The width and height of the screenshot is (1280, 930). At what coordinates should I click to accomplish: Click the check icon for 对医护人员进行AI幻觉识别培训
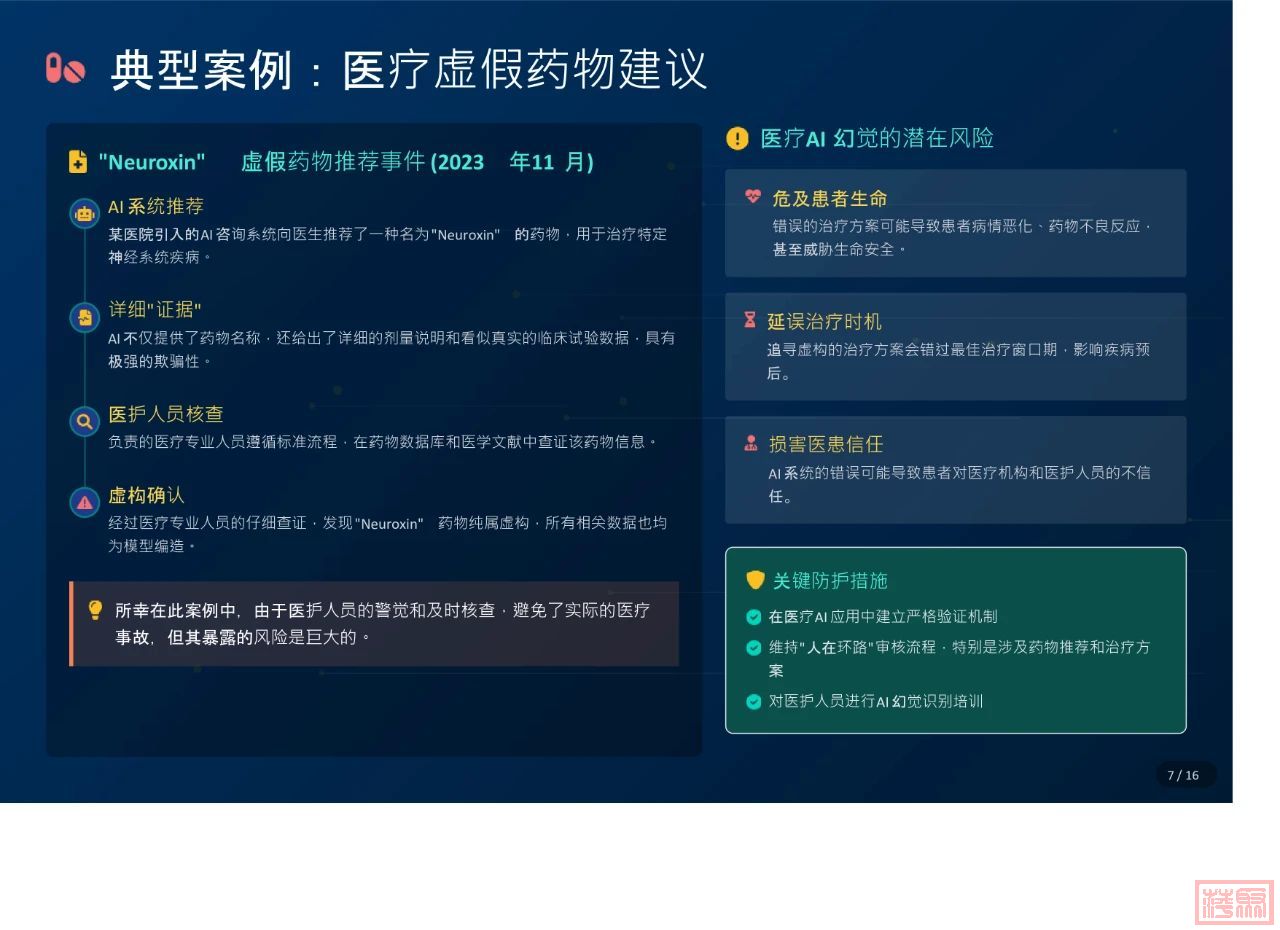click(x=754, y=701)
